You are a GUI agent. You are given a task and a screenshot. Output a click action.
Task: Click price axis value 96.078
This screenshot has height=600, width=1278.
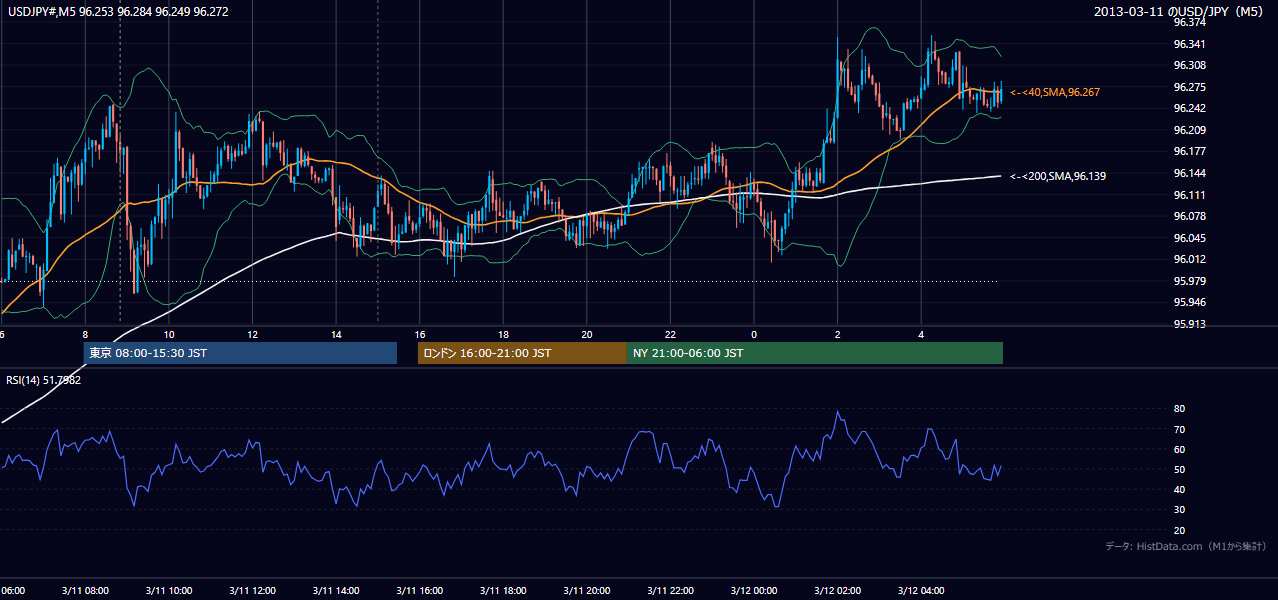1189,216
